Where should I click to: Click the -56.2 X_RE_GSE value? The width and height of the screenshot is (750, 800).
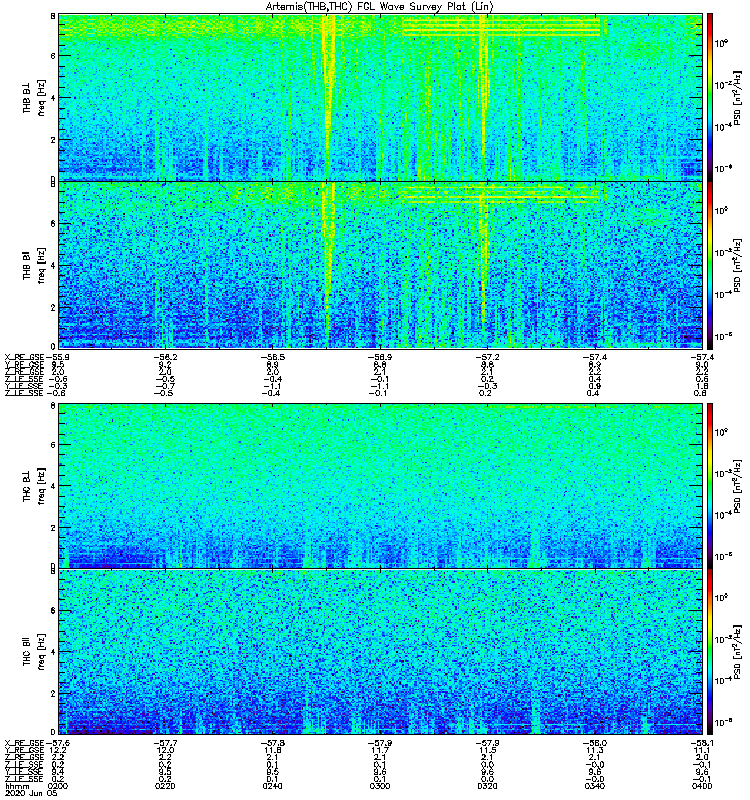[x=165, y=357]
